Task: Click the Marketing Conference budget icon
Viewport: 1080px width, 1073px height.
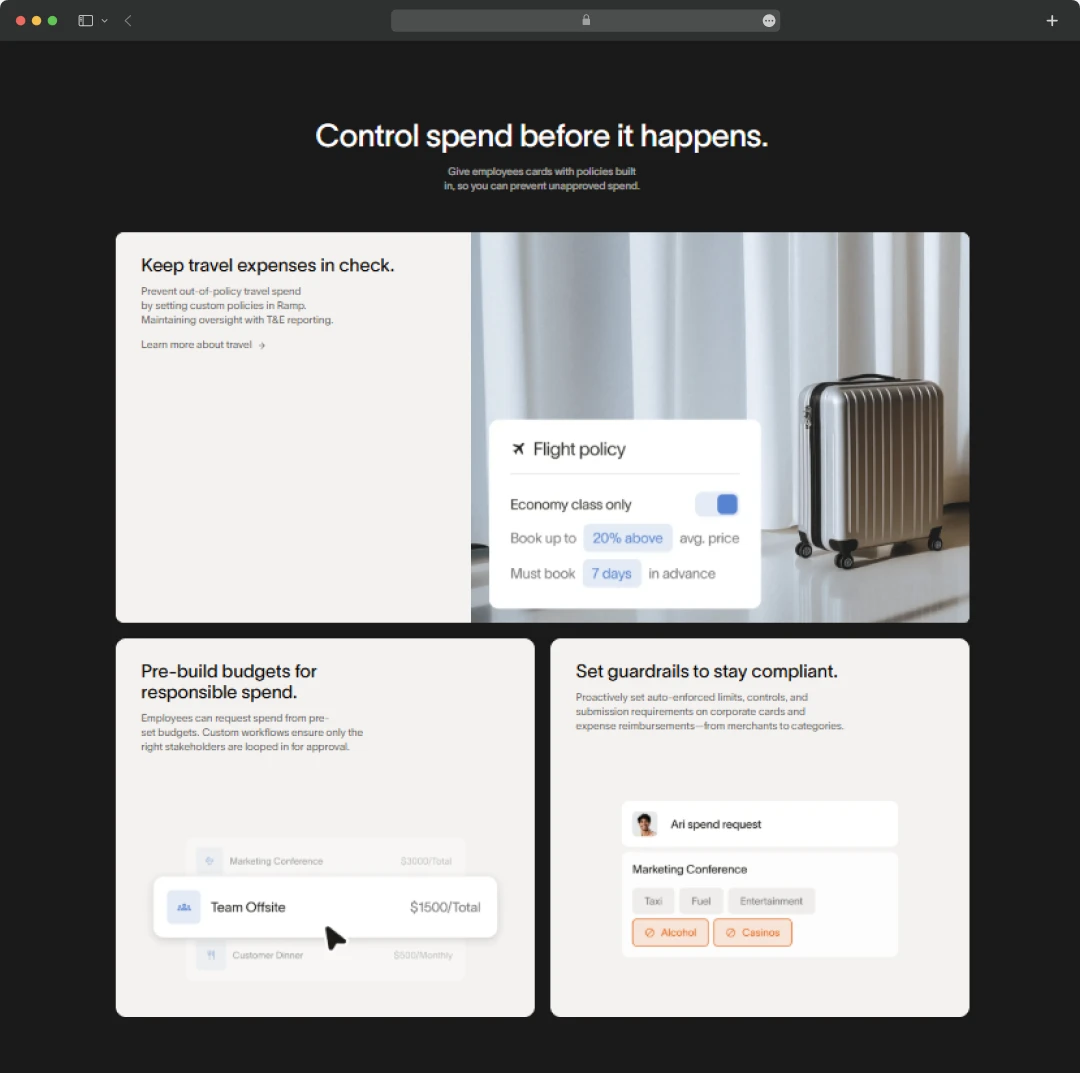Action: pyautogui.click(x=209, y=861)
